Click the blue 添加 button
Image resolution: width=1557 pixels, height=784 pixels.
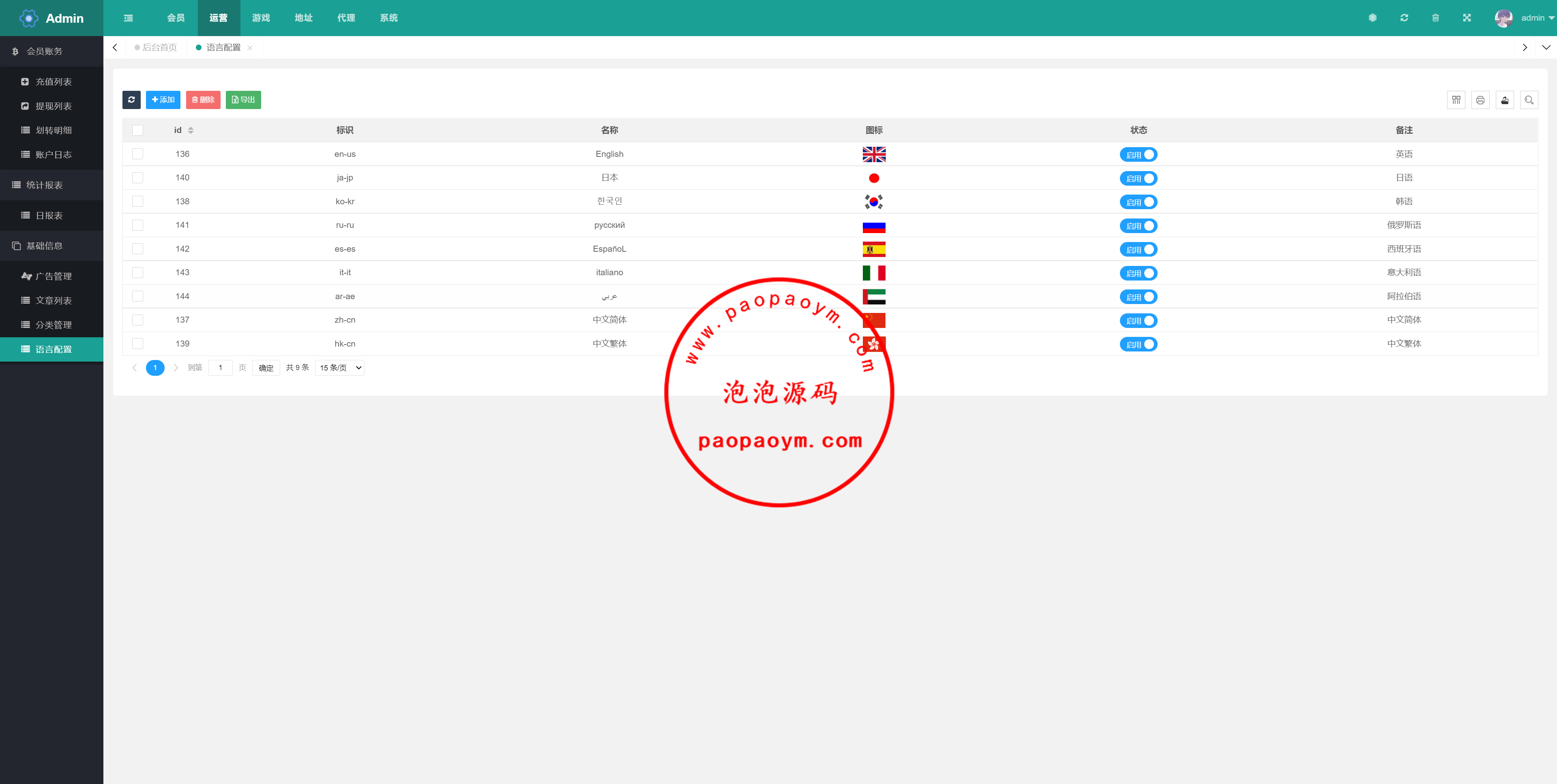point(163,100)
